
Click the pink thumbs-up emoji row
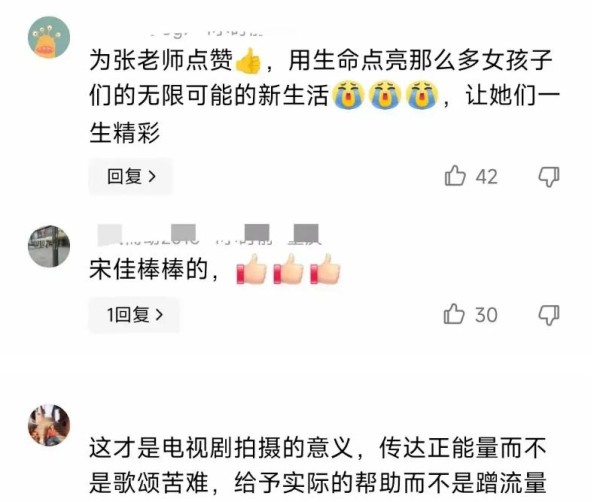click(x=289, y=269)
